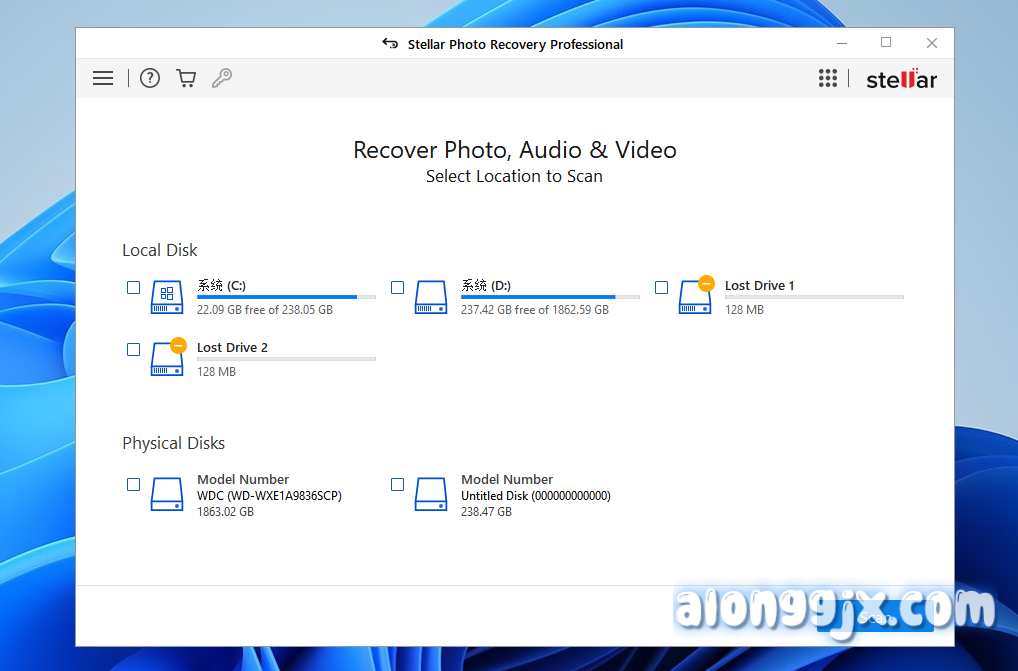This screenshot has width=1018, height=671.
Task: Check the 系统 (D:) drive checkbox
Action: coord(398,288)
